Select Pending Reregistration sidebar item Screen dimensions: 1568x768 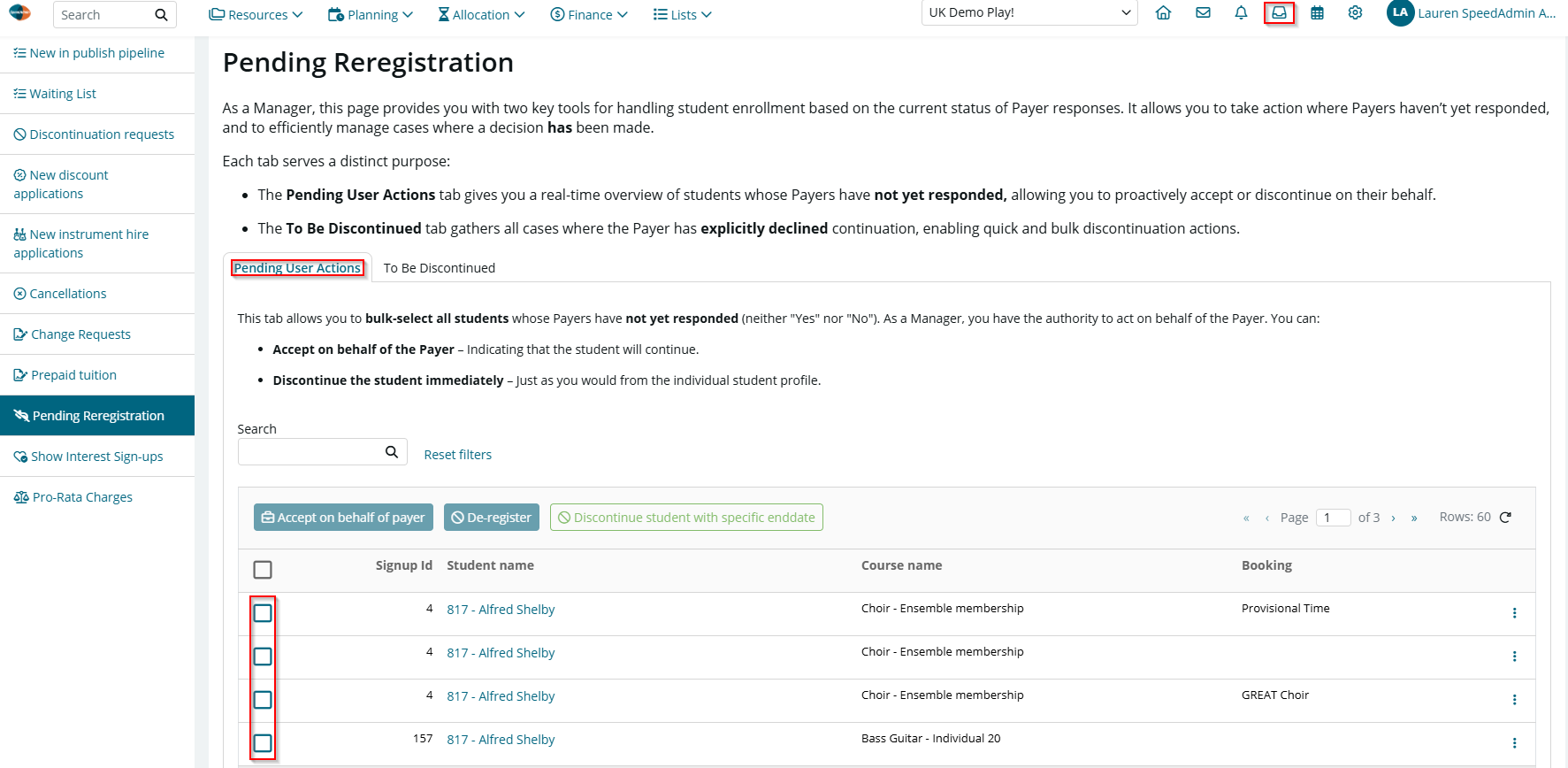[x=97, y=416]
